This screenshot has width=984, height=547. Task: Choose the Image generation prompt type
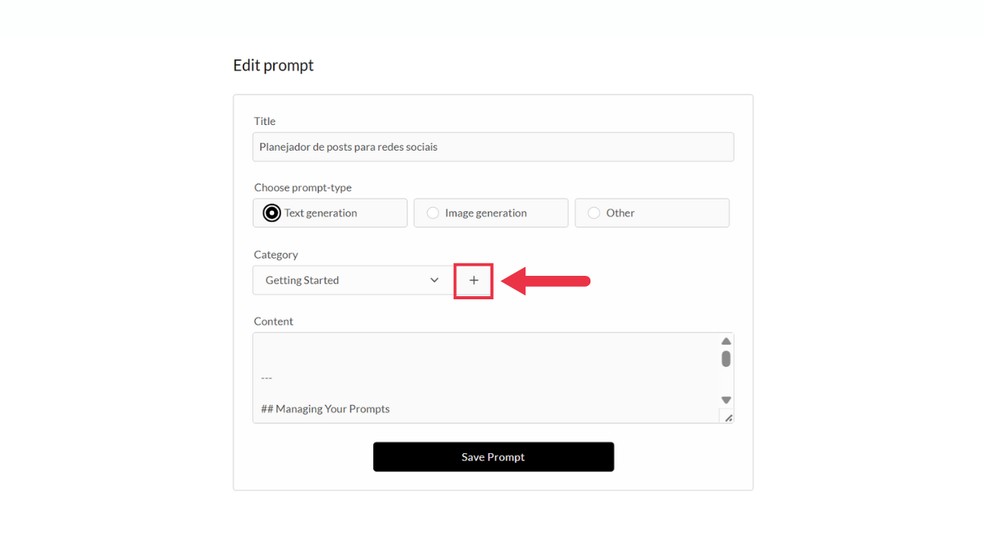tap(433, 213)
